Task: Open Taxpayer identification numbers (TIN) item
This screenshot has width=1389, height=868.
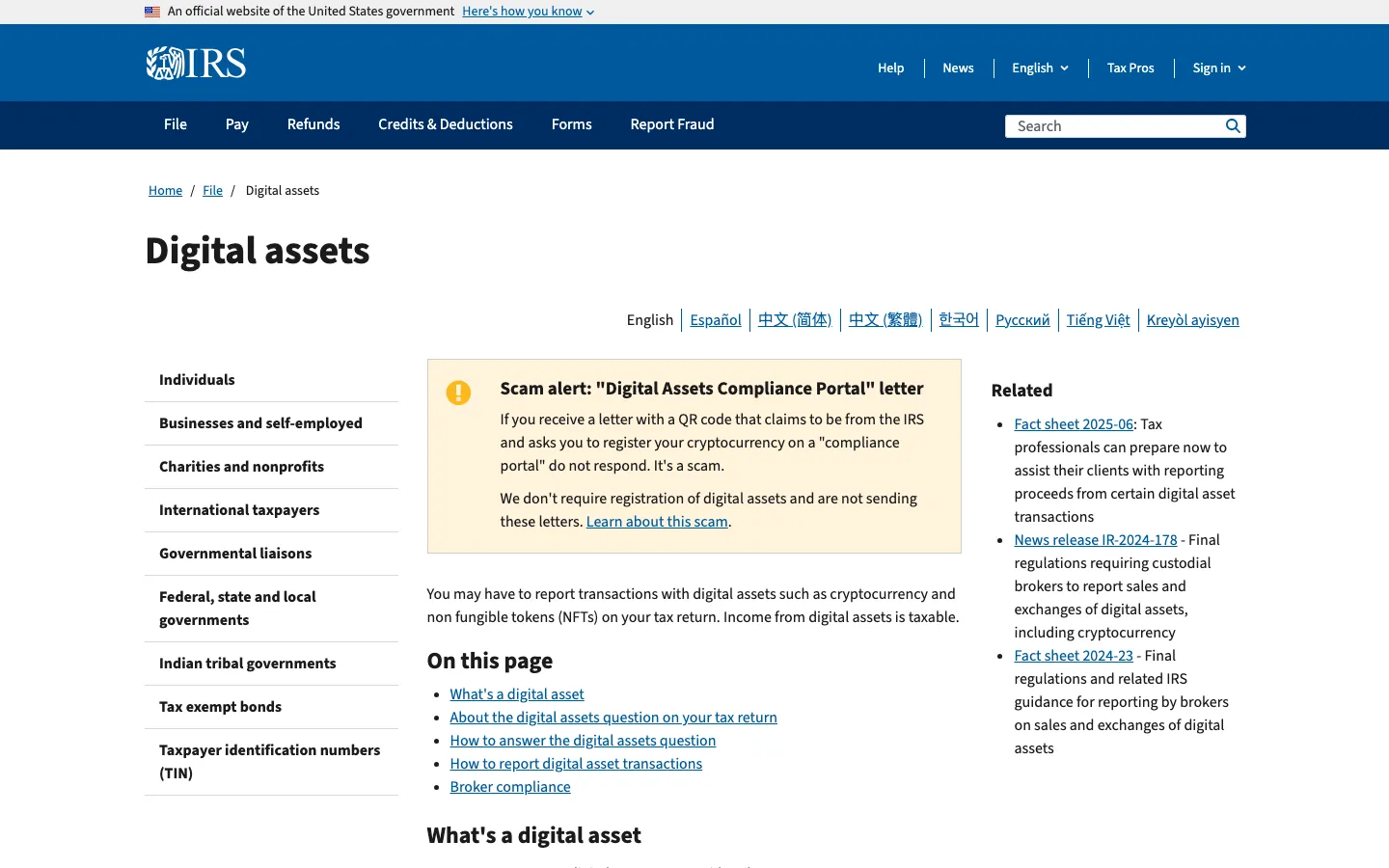Action: coord(271,762)
